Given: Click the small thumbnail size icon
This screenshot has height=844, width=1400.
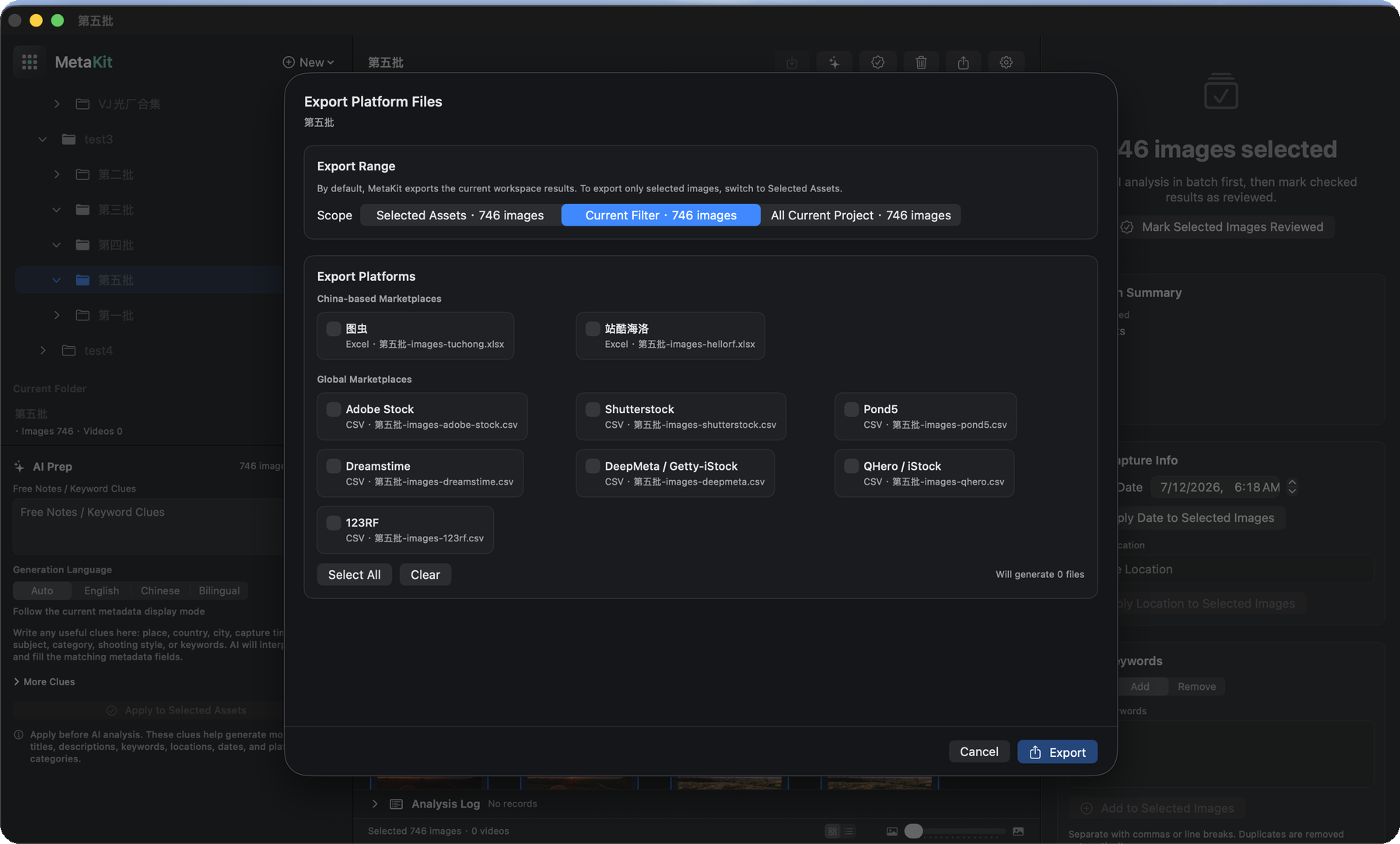Looking at the screenshot, I should click(x=892, y=831).
